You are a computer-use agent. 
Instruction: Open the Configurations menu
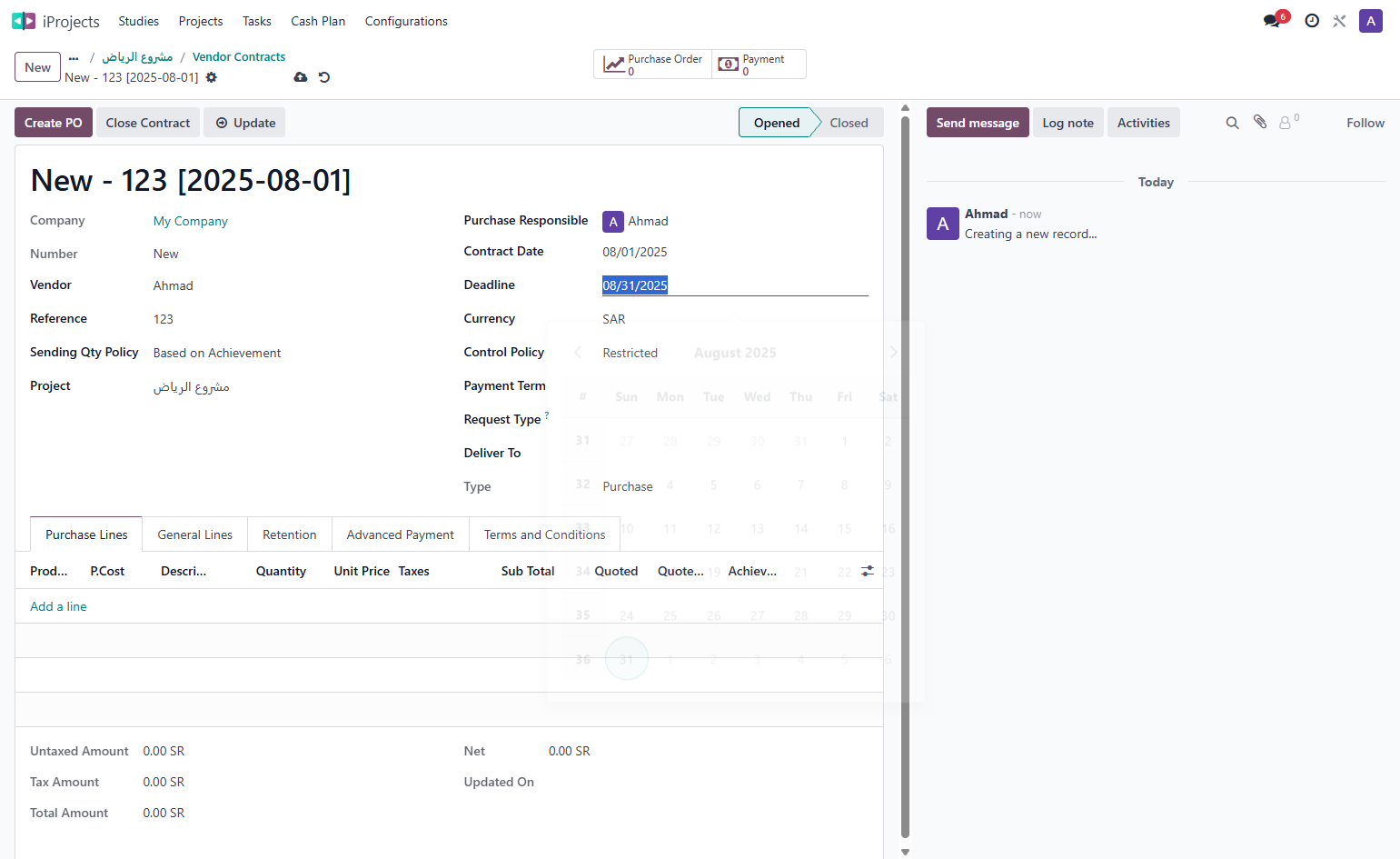[x=406, y=21]
